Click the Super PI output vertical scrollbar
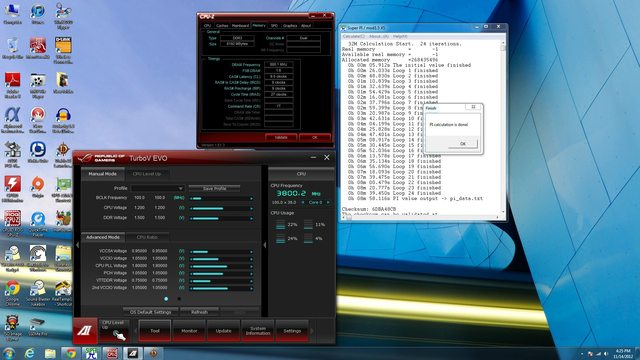 (503, 128)
